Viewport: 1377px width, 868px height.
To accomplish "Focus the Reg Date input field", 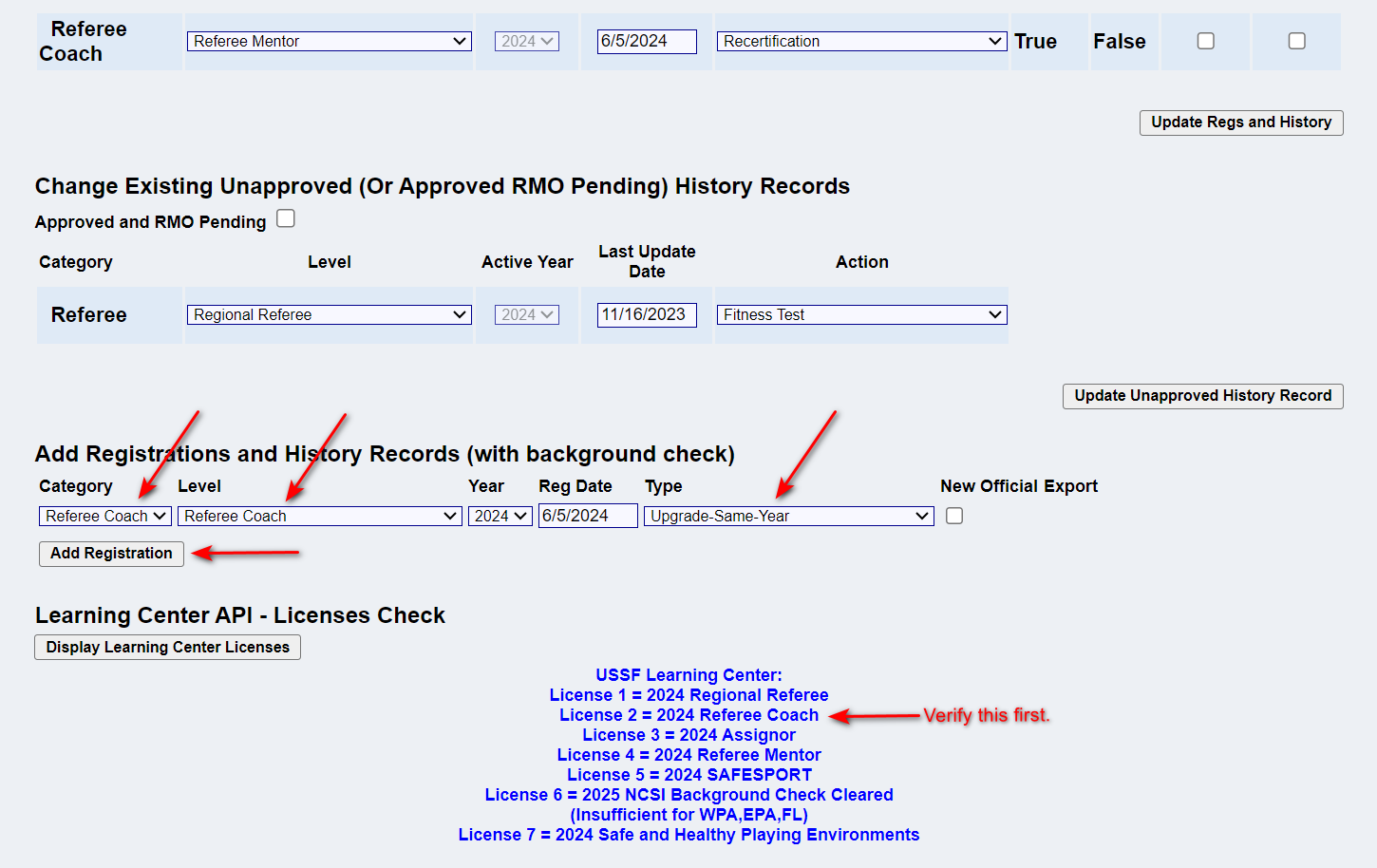I will pos(588,516).
